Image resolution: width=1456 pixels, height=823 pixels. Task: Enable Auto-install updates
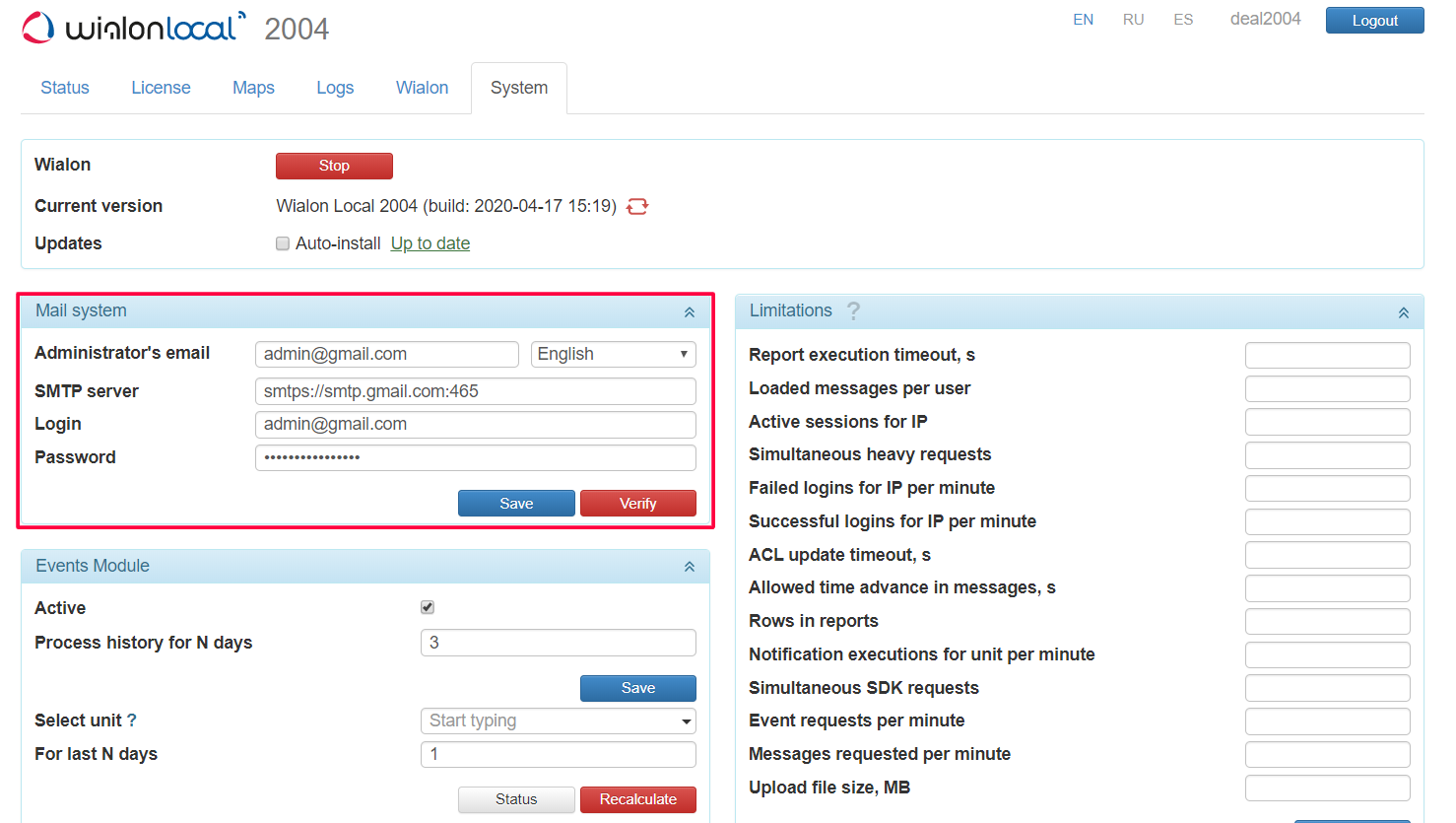[x=283, y=243]
